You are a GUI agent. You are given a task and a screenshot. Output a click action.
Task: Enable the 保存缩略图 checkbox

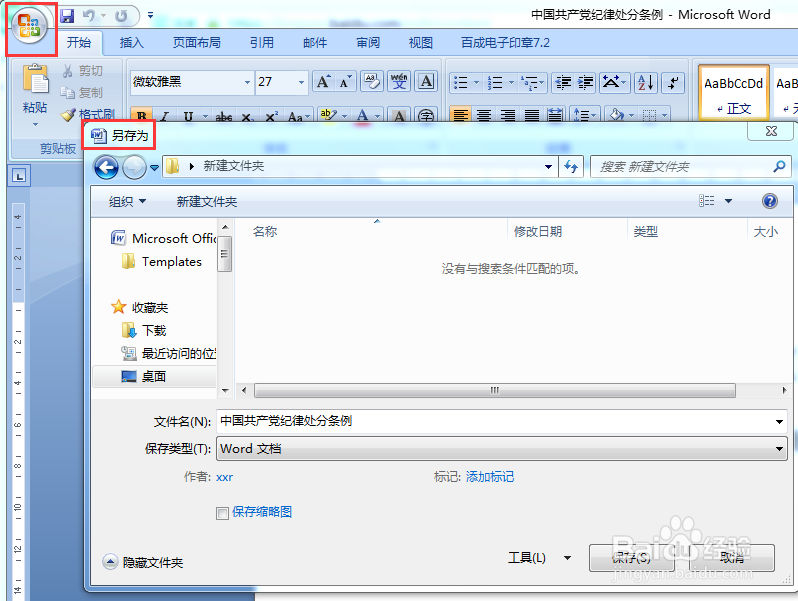222,513
